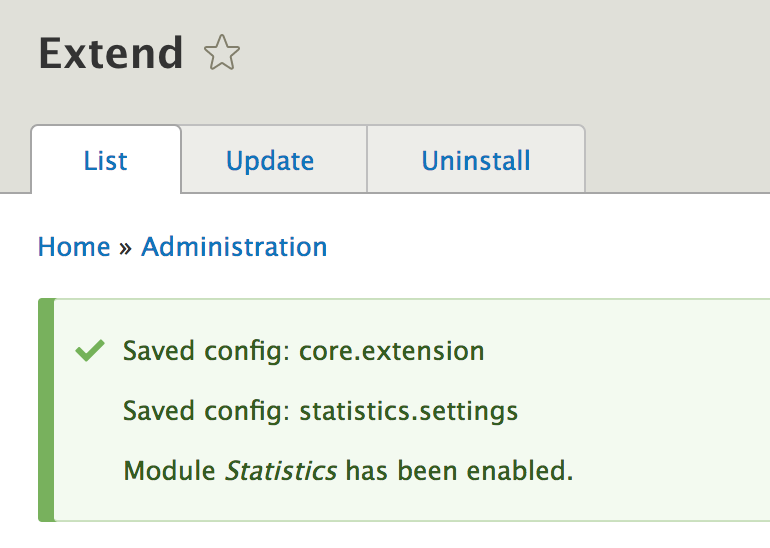Viewport: 770px width, 548px height.
Task: Click the italic Statistics module name
Action: point(281,471)
